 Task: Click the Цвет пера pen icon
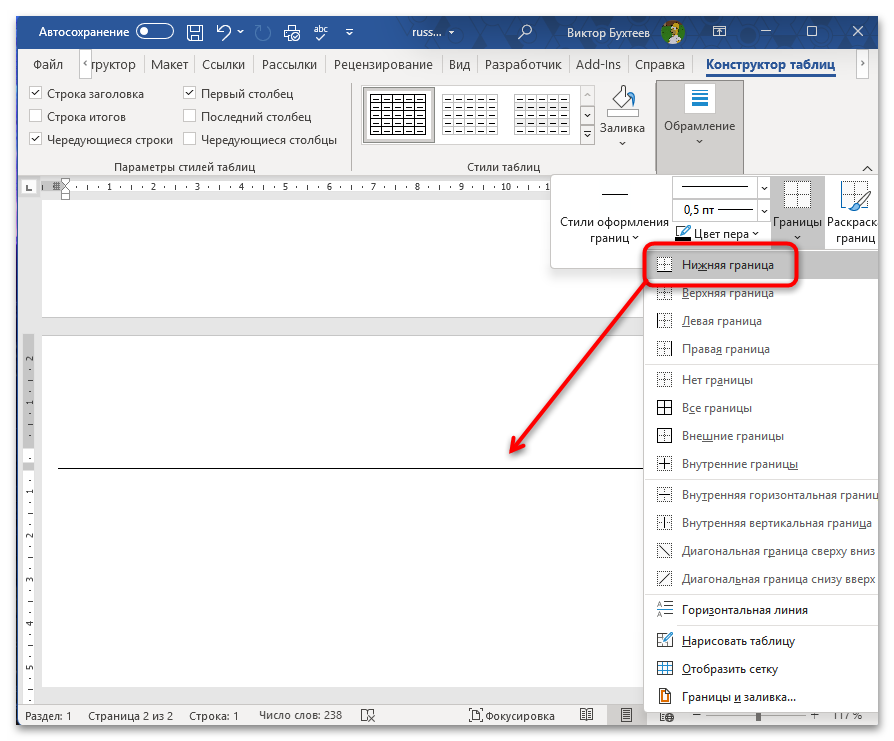(682, 233)
